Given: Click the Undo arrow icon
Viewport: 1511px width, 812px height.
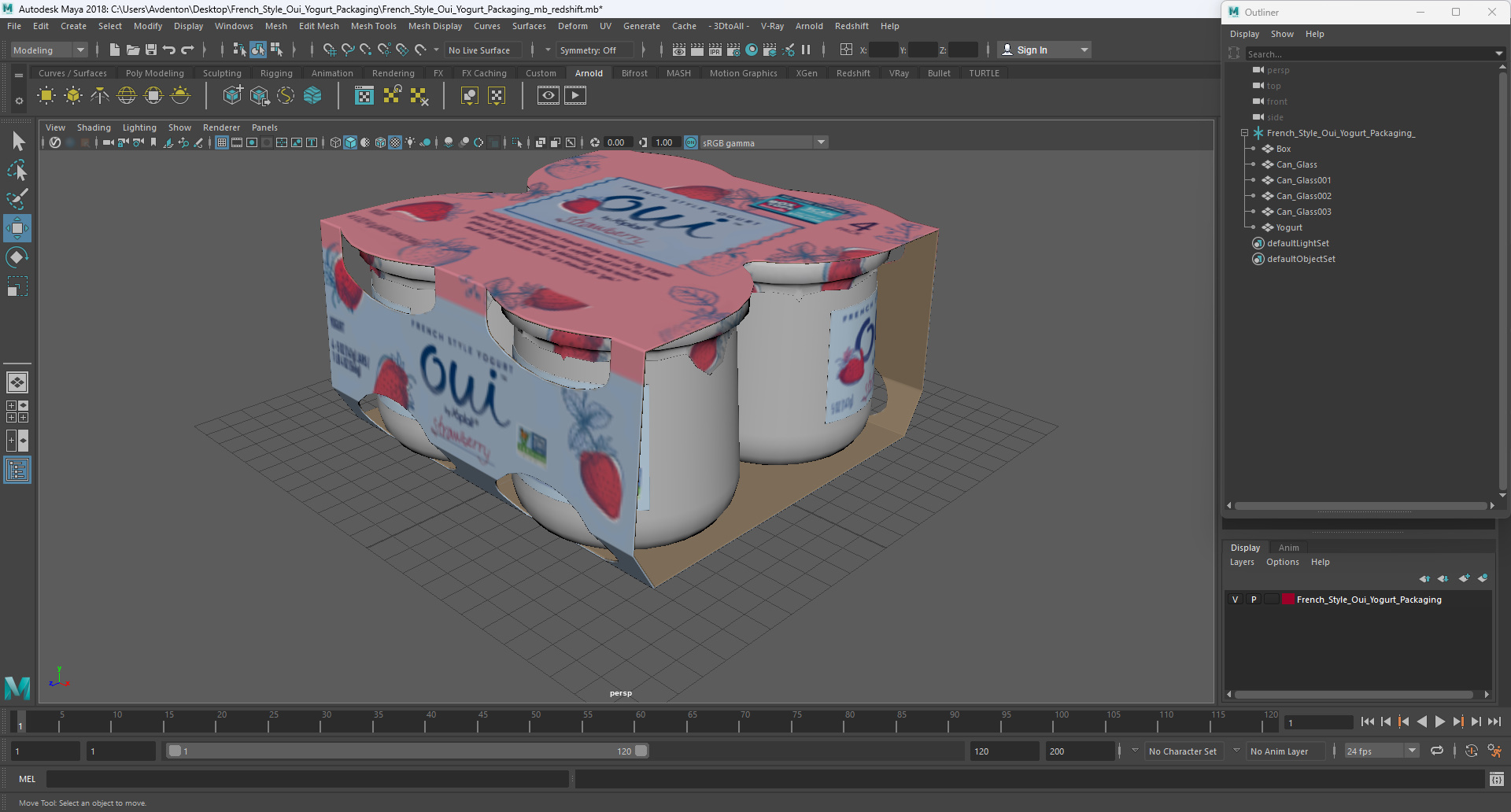Looking at the screenshot, I should (x=169, y=50).
